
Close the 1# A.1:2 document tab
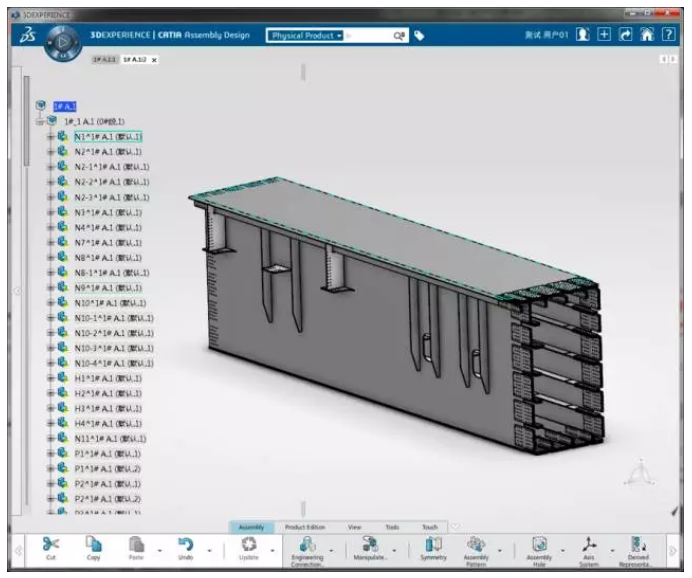(154, 60)
